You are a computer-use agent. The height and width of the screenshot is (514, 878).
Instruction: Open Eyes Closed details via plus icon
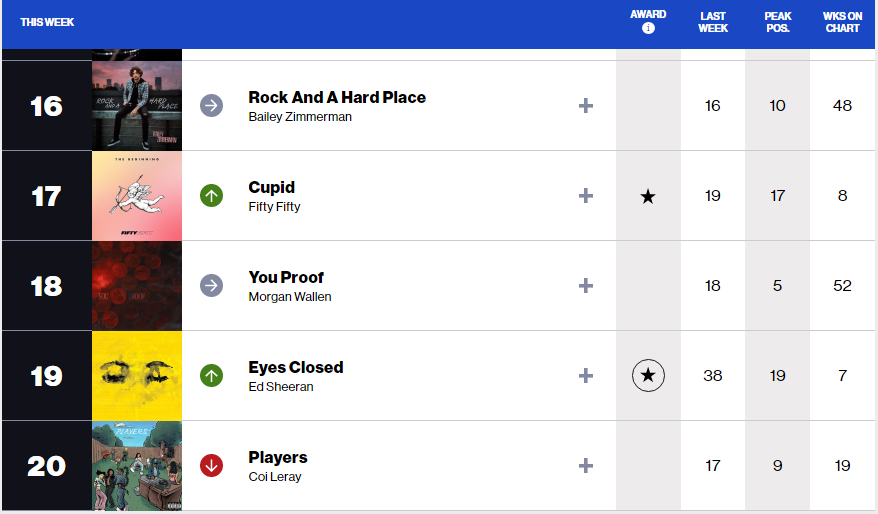pos(586,376)
